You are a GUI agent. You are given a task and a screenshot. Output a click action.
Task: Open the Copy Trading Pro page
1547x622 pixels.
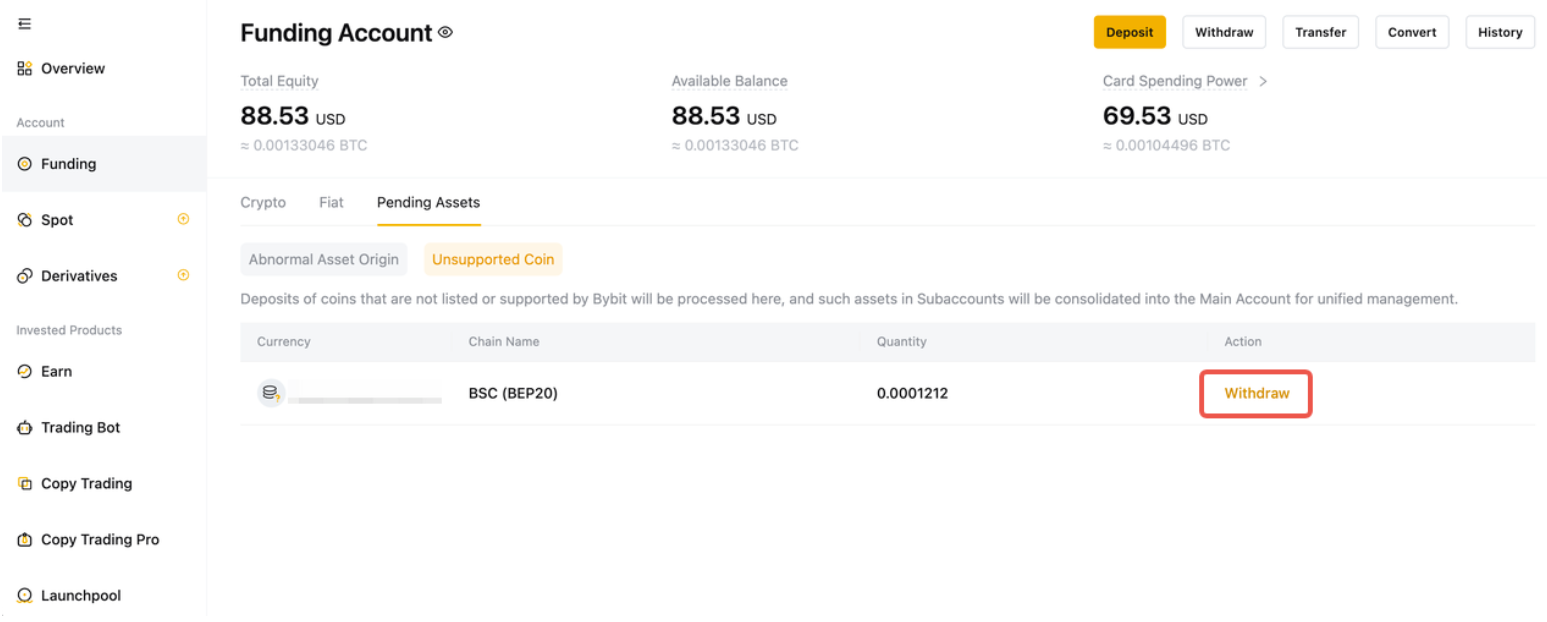[99, 540]
